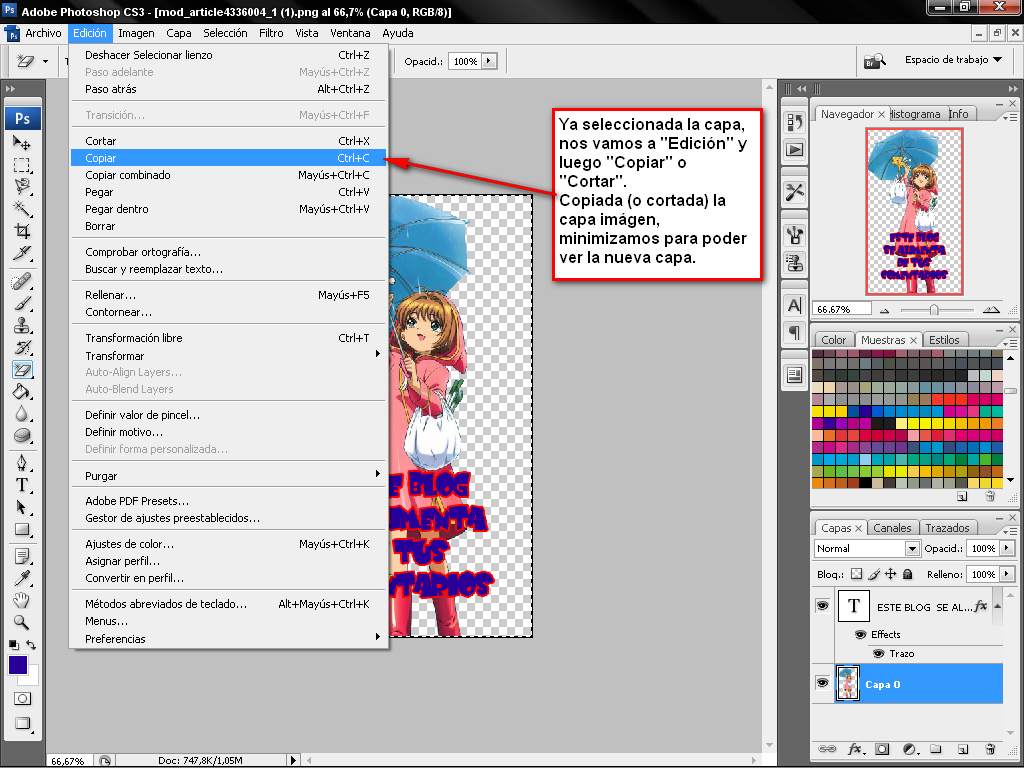The width and height of the screenshot is (1024, 768).
Task: Expand the Purgar submenu
Action: tap(228, 475)
